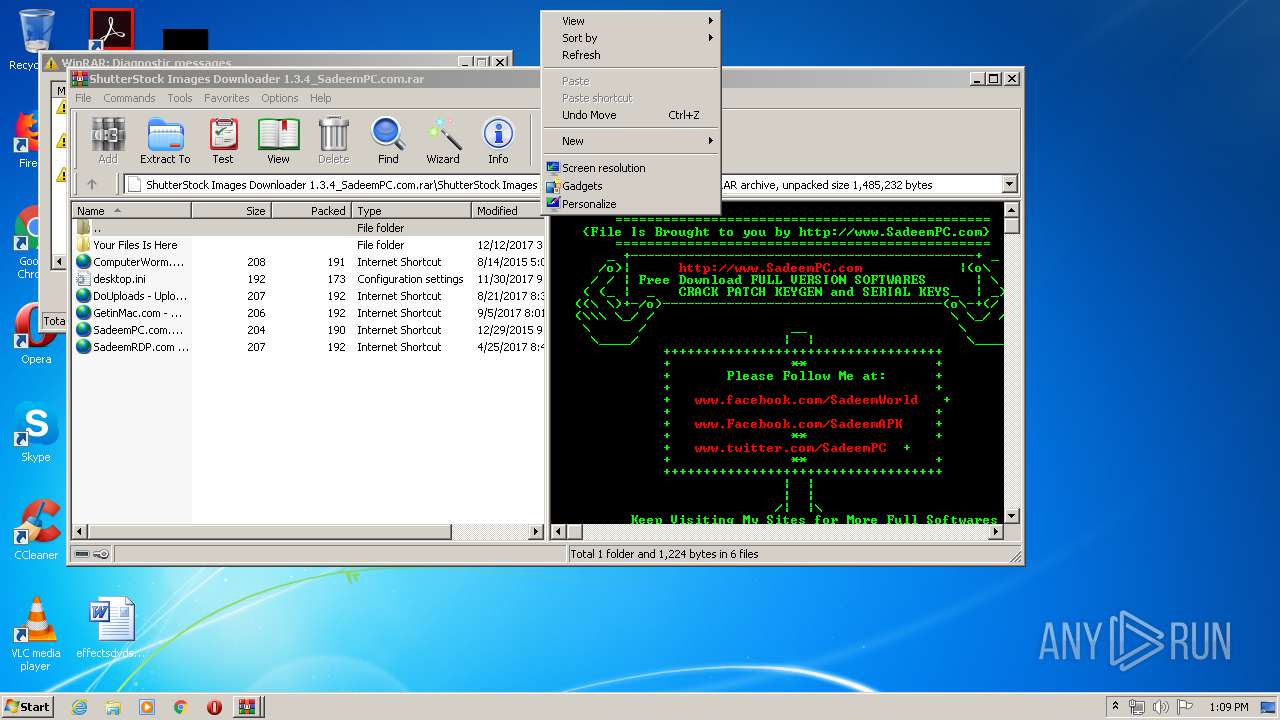The height and width of the screenshot is (720, 1280).
Task: Go up one folder level arrow
Action: pyautogui.click(x=92, y=184)
